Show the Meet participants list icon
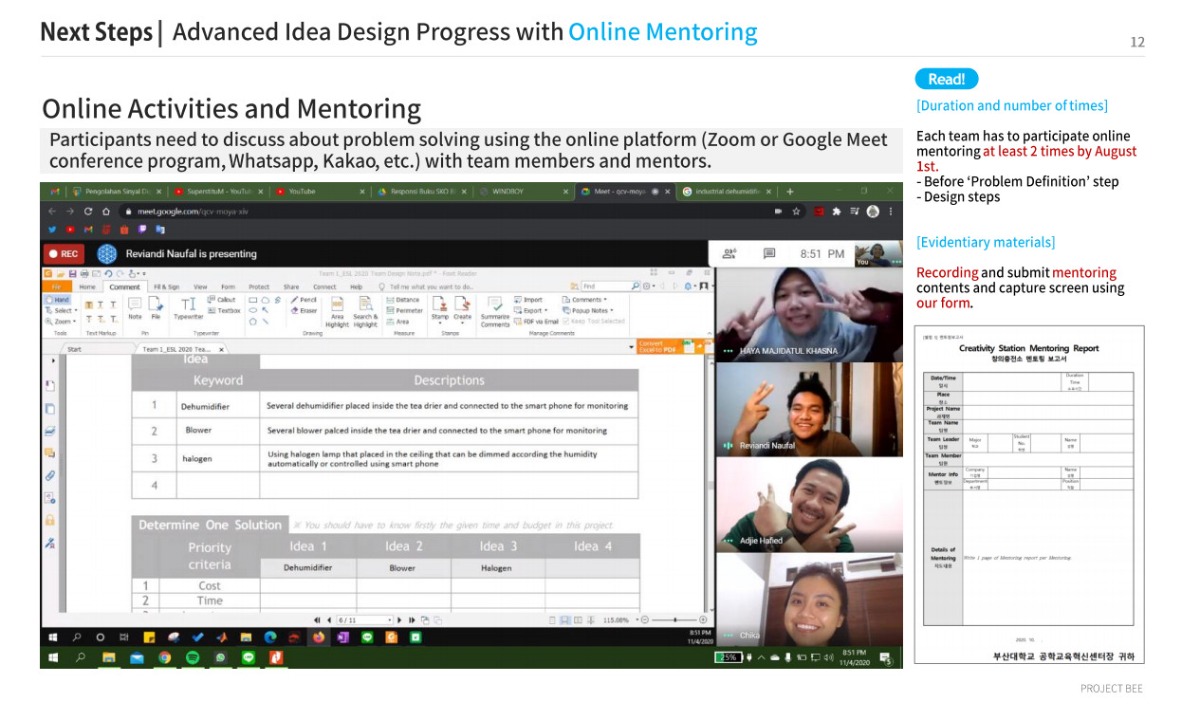 coord(729,254)
